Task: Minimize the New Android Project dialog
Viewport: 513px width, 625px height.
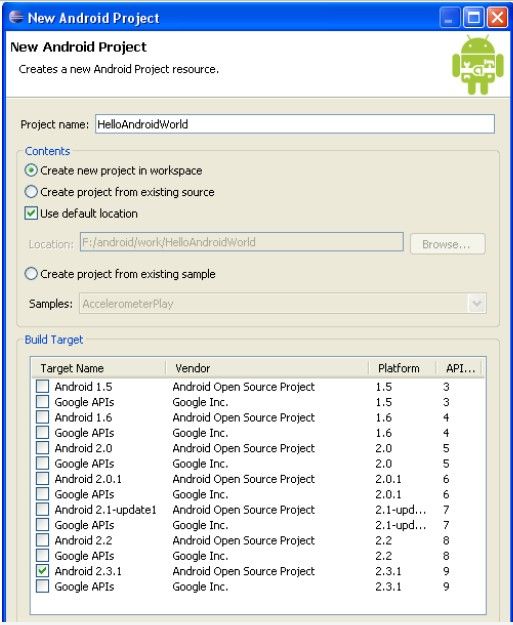Action: (x=450, y=17)
